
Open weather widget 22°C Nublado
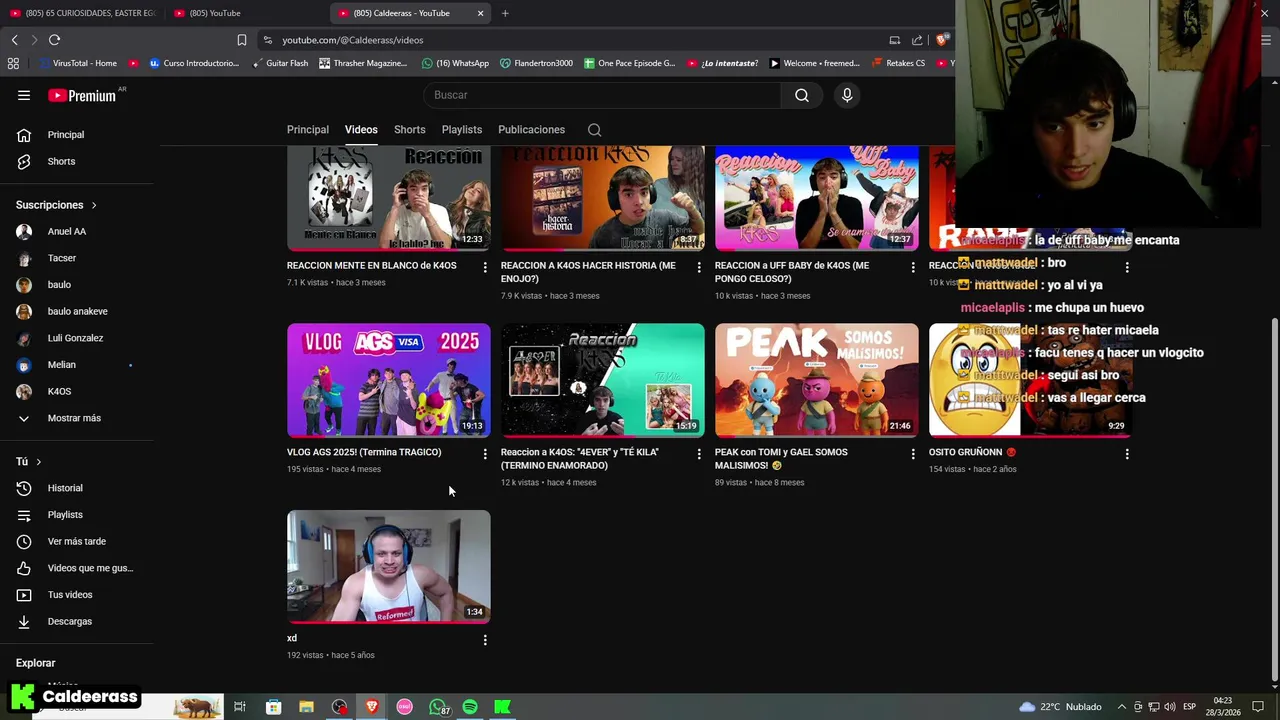coord(1060,707)
